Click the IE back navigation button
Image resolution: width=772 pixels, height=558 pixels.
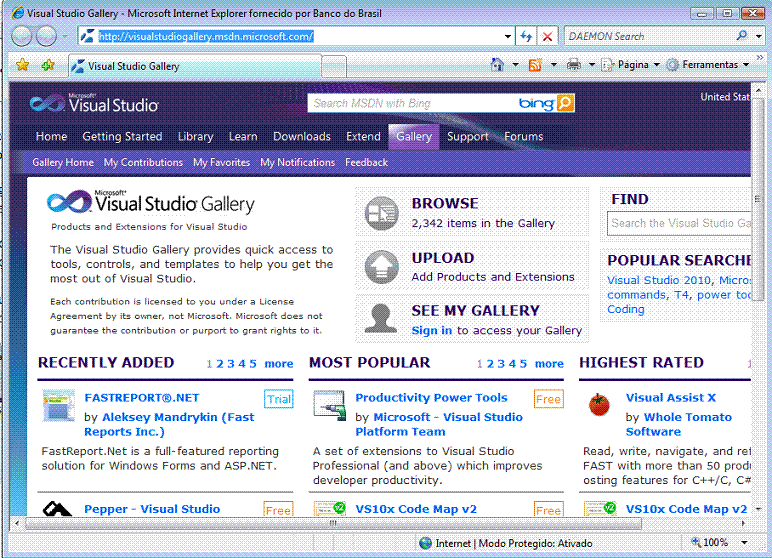[21, 36]
